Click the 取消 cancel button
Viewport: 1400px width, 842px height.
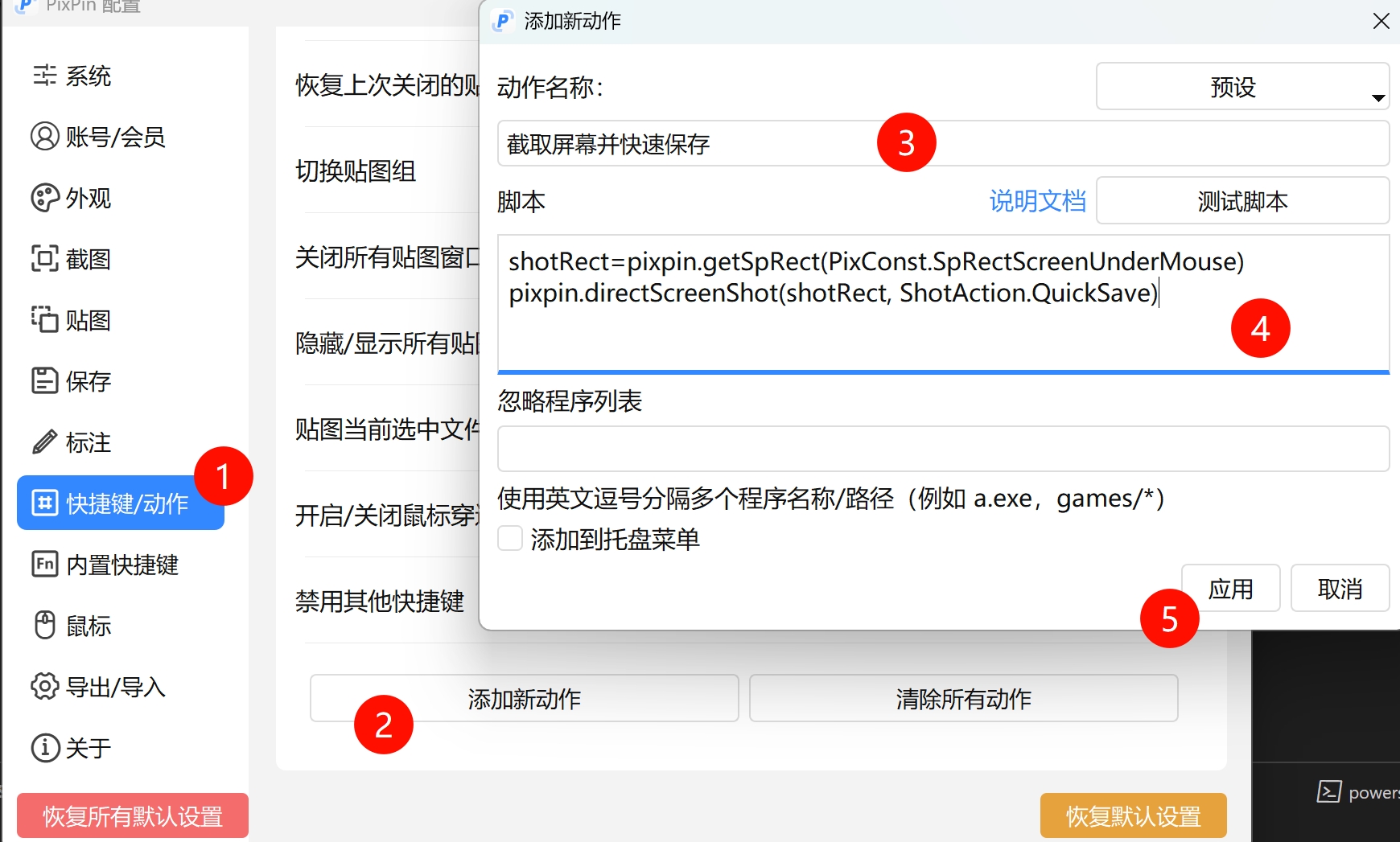[1340, 589]
